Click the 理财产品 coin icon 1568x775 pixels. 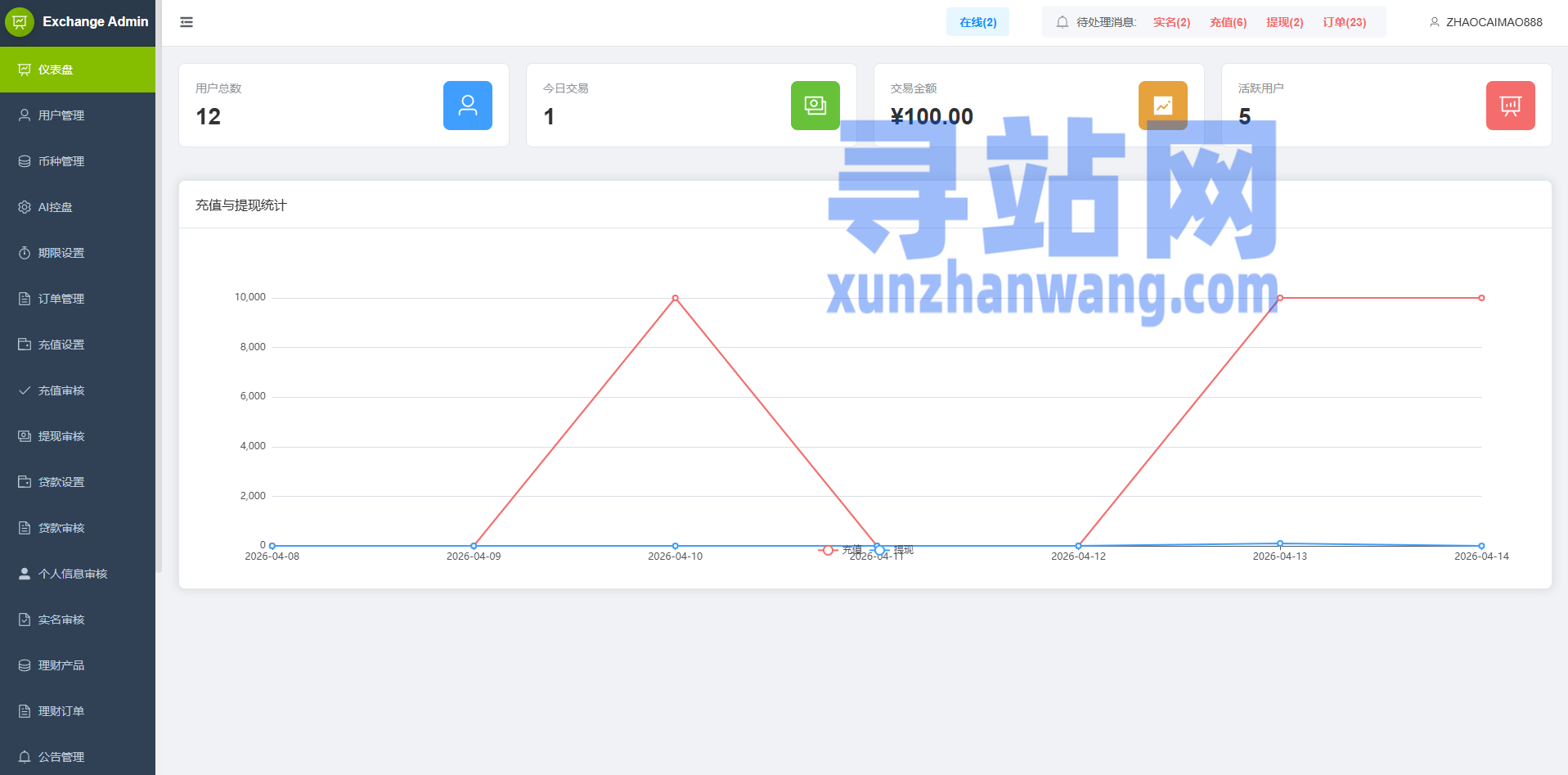click(x=25, y=665)
